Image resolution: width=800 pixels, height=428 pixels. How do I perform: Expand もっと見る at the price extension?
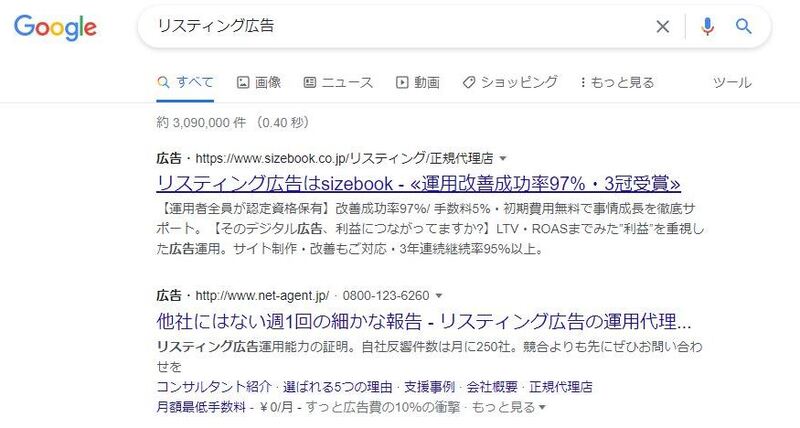508,407
